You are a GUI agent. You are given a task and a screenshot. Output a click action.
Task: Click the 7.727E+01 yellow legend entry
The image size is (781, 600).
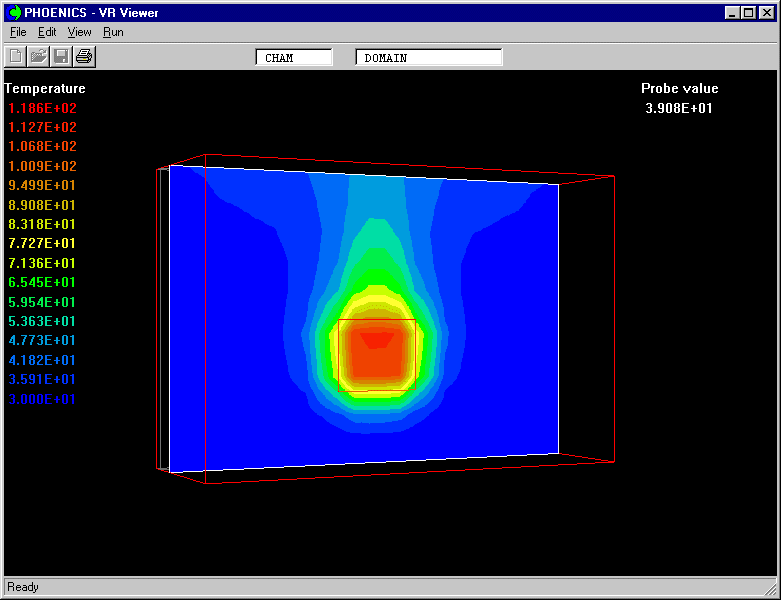[x=42, y=244]
